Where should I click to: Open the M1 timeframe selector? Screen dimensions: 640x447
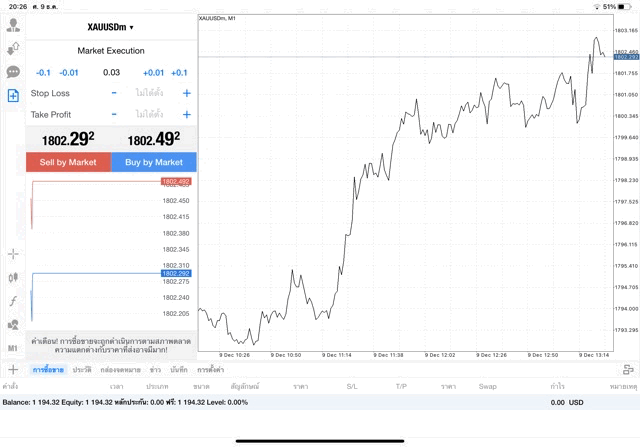coord(13,348)
